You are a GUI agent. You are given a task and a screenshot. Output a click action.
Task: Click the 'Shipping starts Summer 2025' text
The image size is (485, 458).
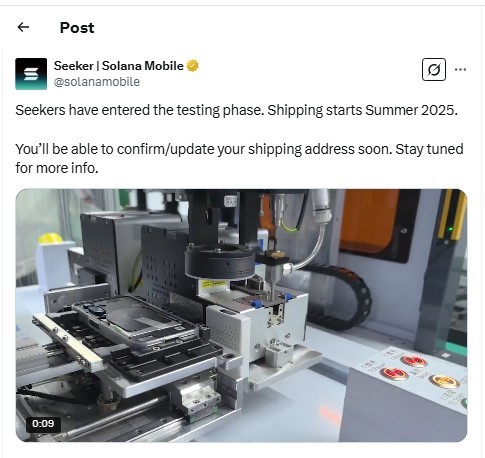click(363, 110)
